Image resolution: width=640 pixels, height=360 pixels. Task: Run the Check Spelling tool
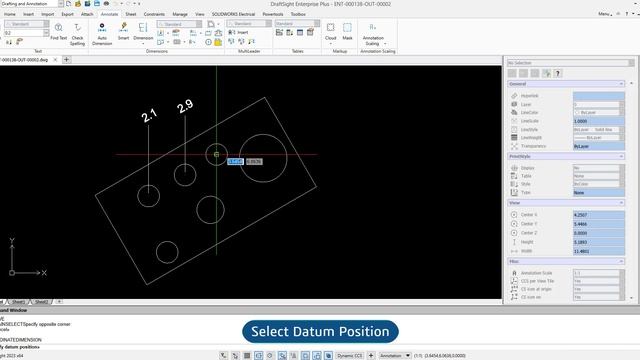[x=77, y=34]
